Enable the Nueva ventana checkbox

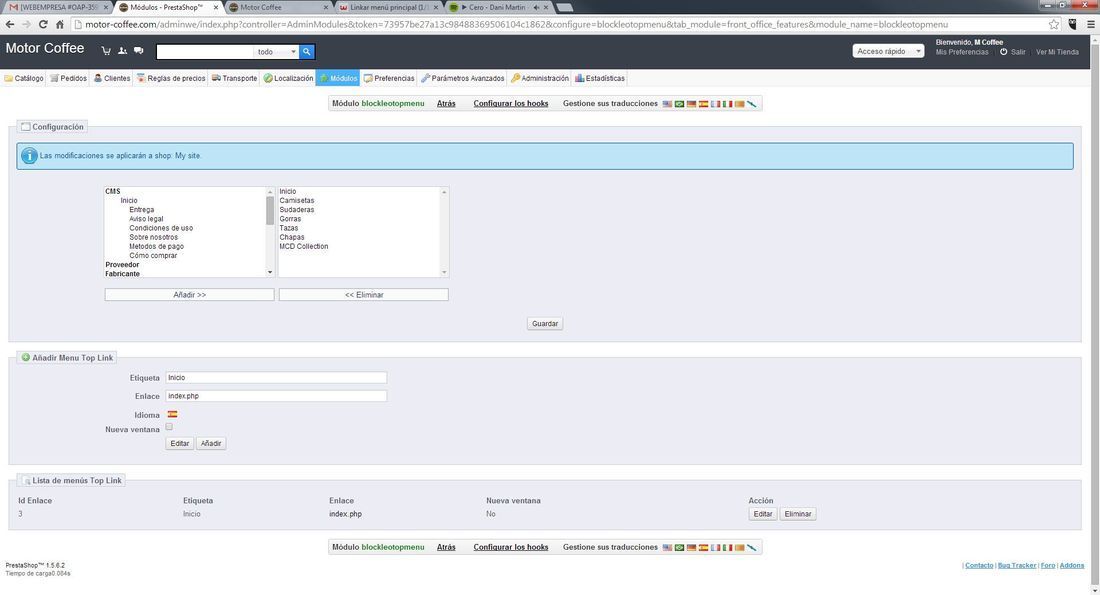click(x=169, y=427)
